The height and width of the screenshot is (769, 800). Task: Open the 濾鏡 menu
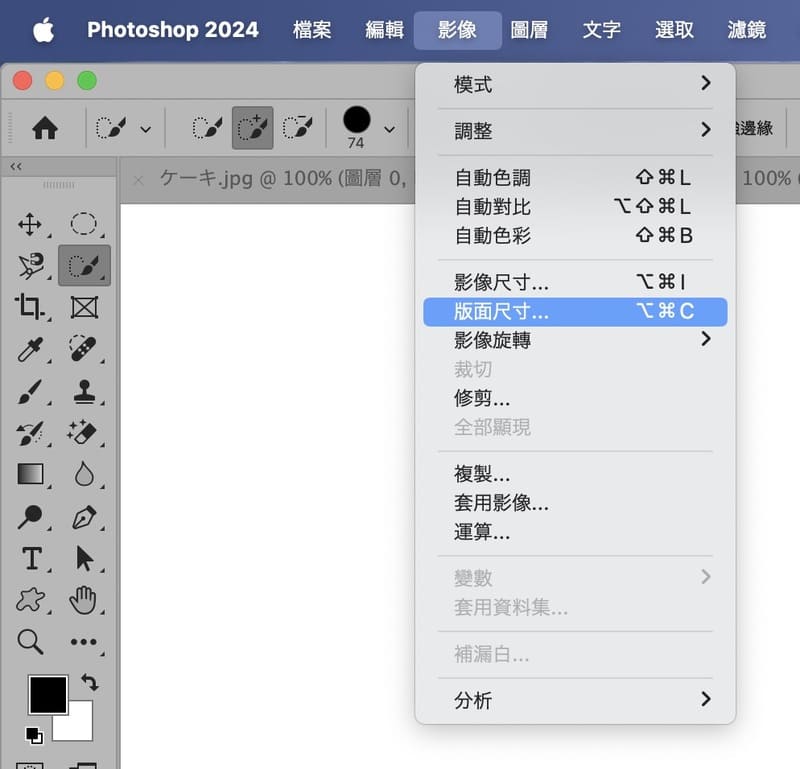(747, 30)
